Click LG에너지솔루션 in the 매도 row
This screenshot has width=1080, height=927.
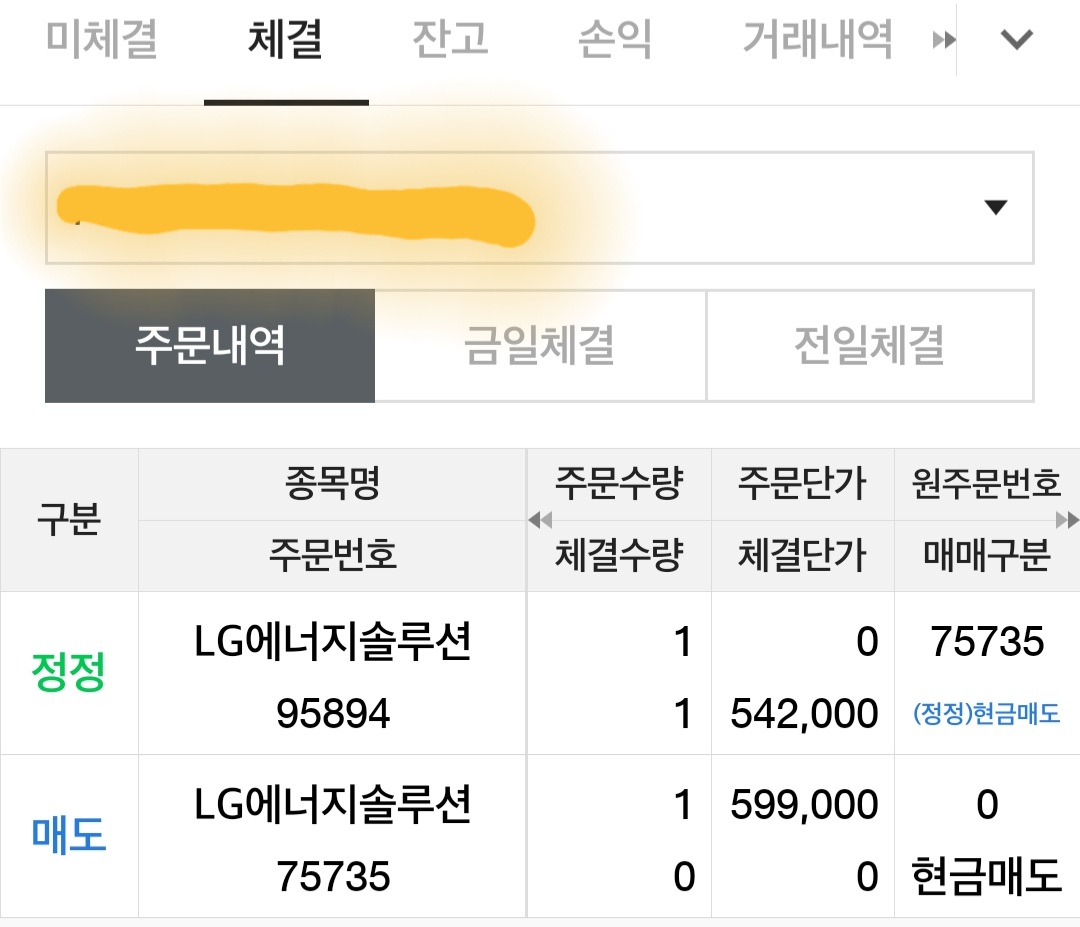pos(333,804)
